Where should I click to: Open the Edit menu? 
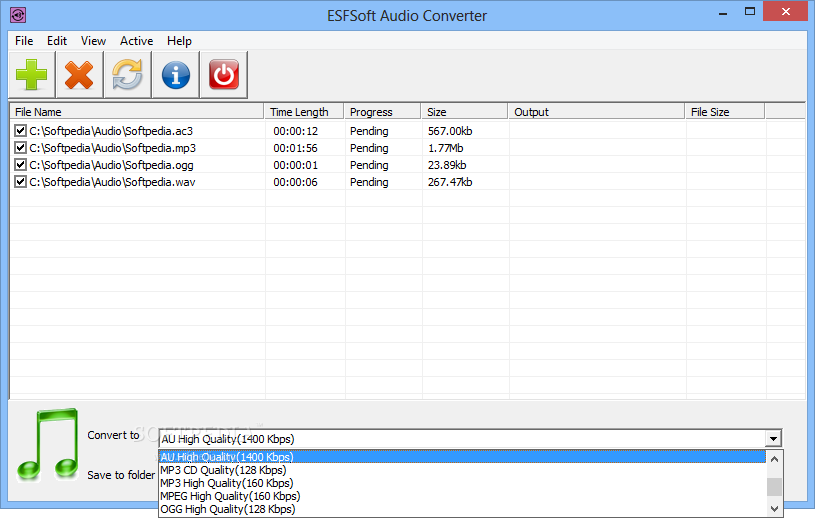57,41
